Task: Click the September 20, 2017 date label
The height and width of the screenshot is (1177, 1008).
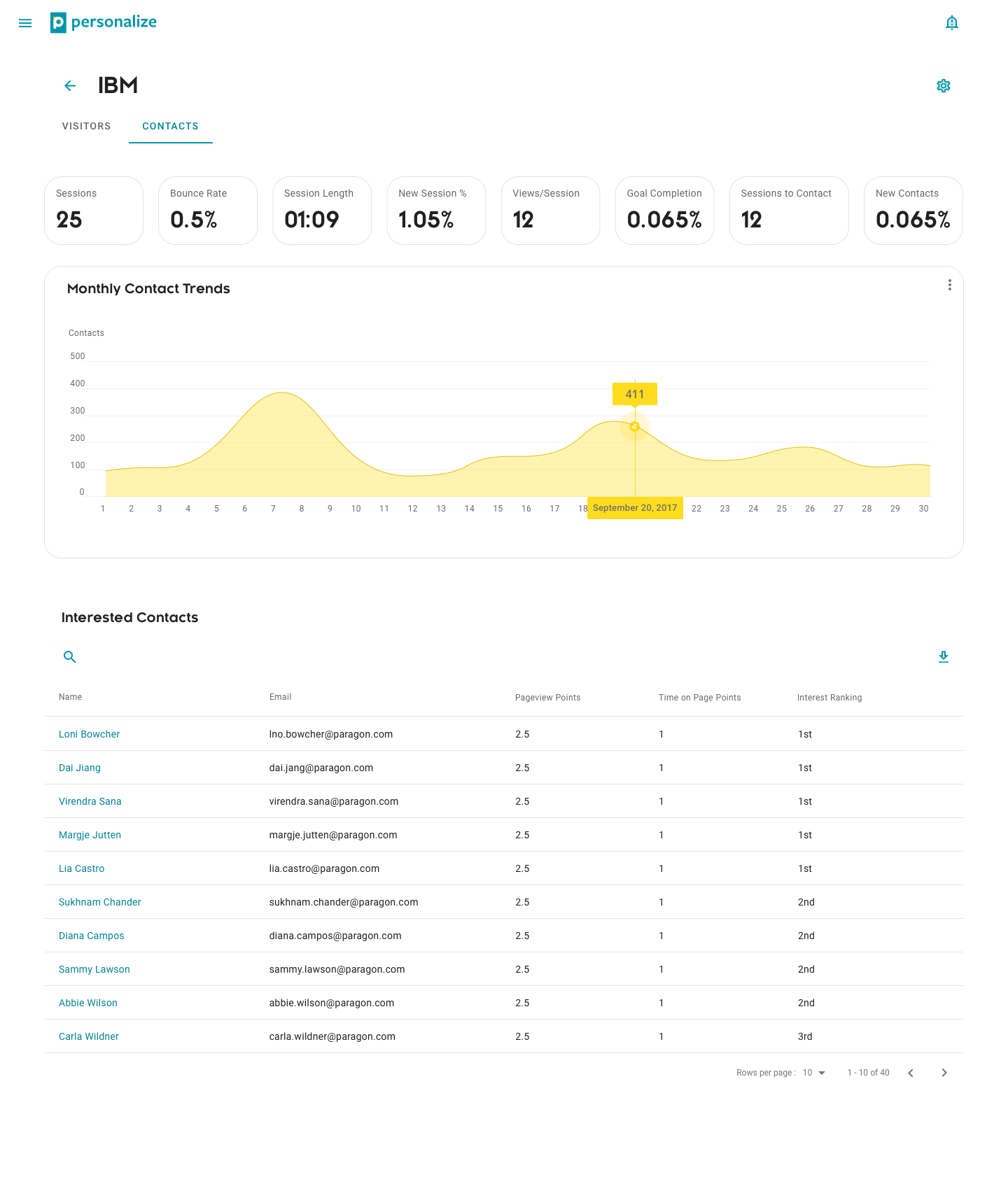Action: (x=635, y=508)
